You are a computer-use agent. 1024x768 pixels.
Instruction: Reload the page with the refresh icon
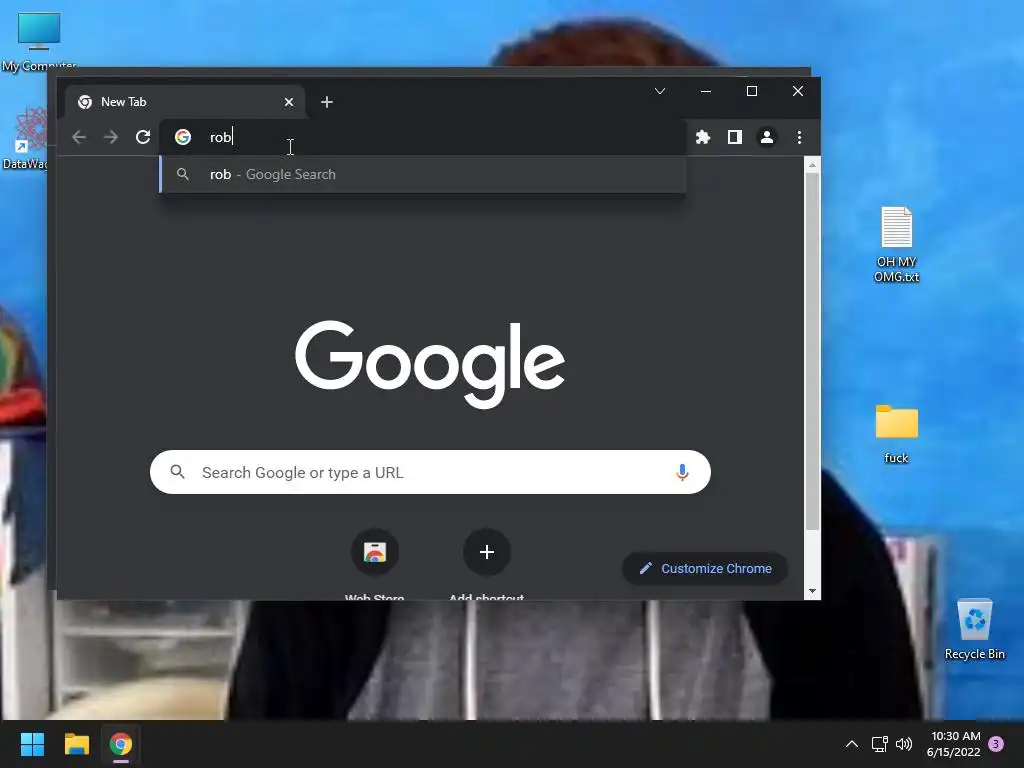tap(143, 137)
